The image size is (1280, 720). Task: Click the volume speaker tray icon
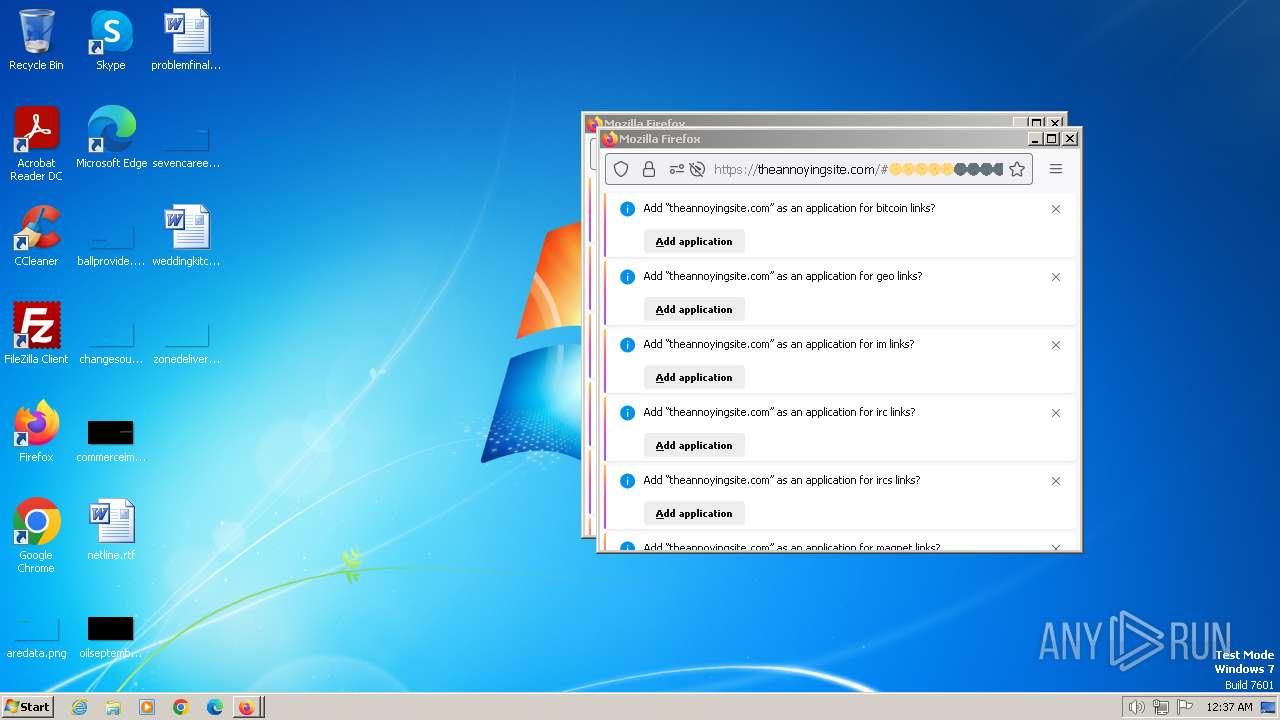click(x=1137, y=707)
